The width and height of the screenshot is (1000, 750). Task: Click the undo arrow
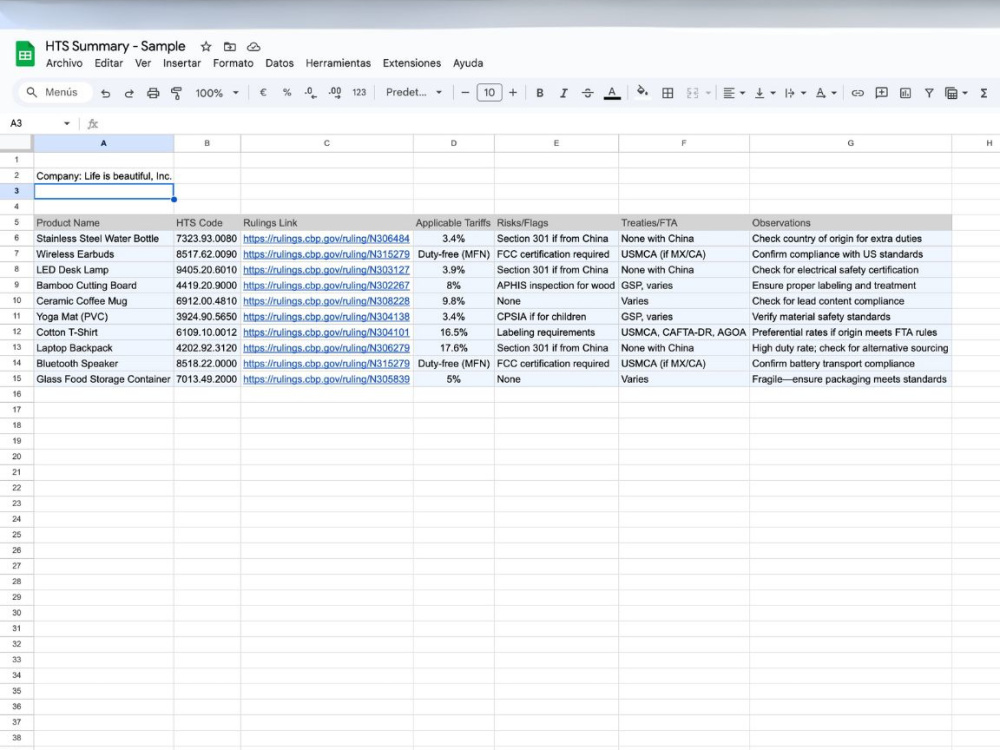point(105,93)
